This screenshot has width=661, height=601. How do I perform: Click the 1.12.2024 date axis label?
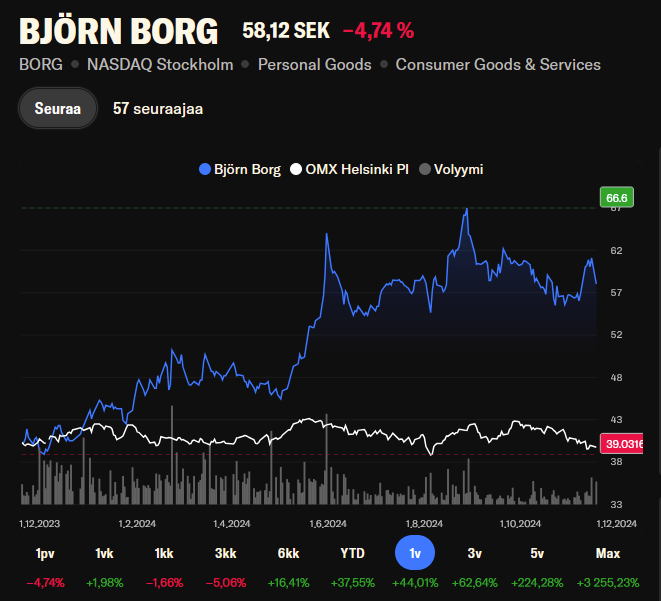tap(616, 524)
